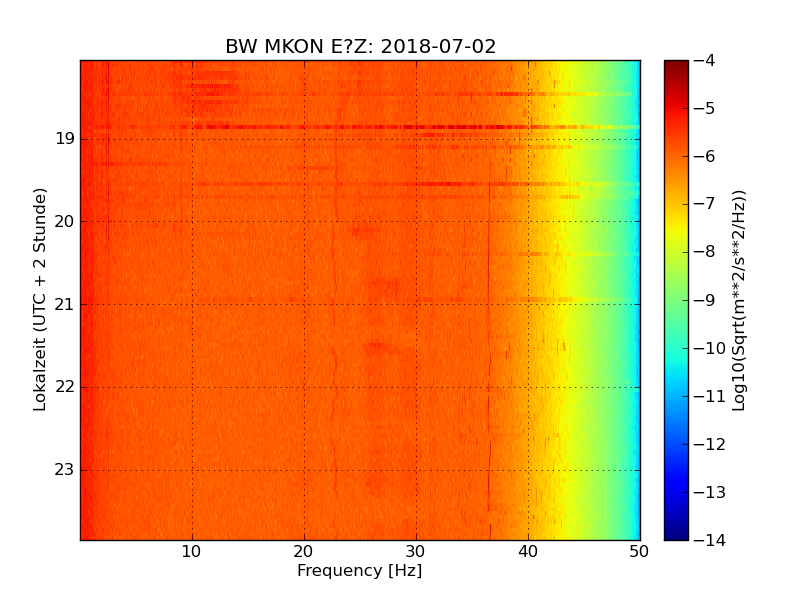Click the x-axis tick label 20
This screenshot has height=600, width=800.
click(x=304, y=552)
